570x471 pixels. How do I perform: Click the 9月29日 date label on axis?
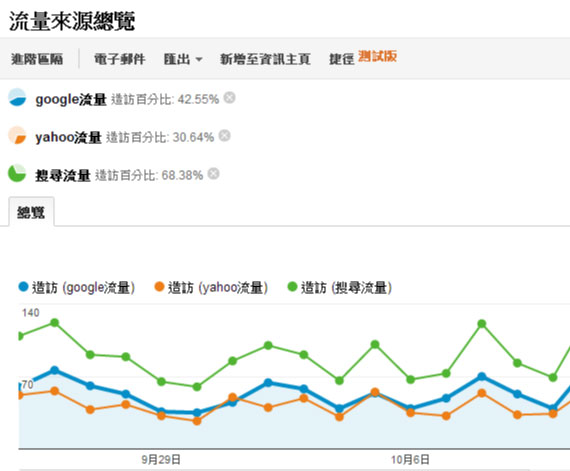[161, 460]
